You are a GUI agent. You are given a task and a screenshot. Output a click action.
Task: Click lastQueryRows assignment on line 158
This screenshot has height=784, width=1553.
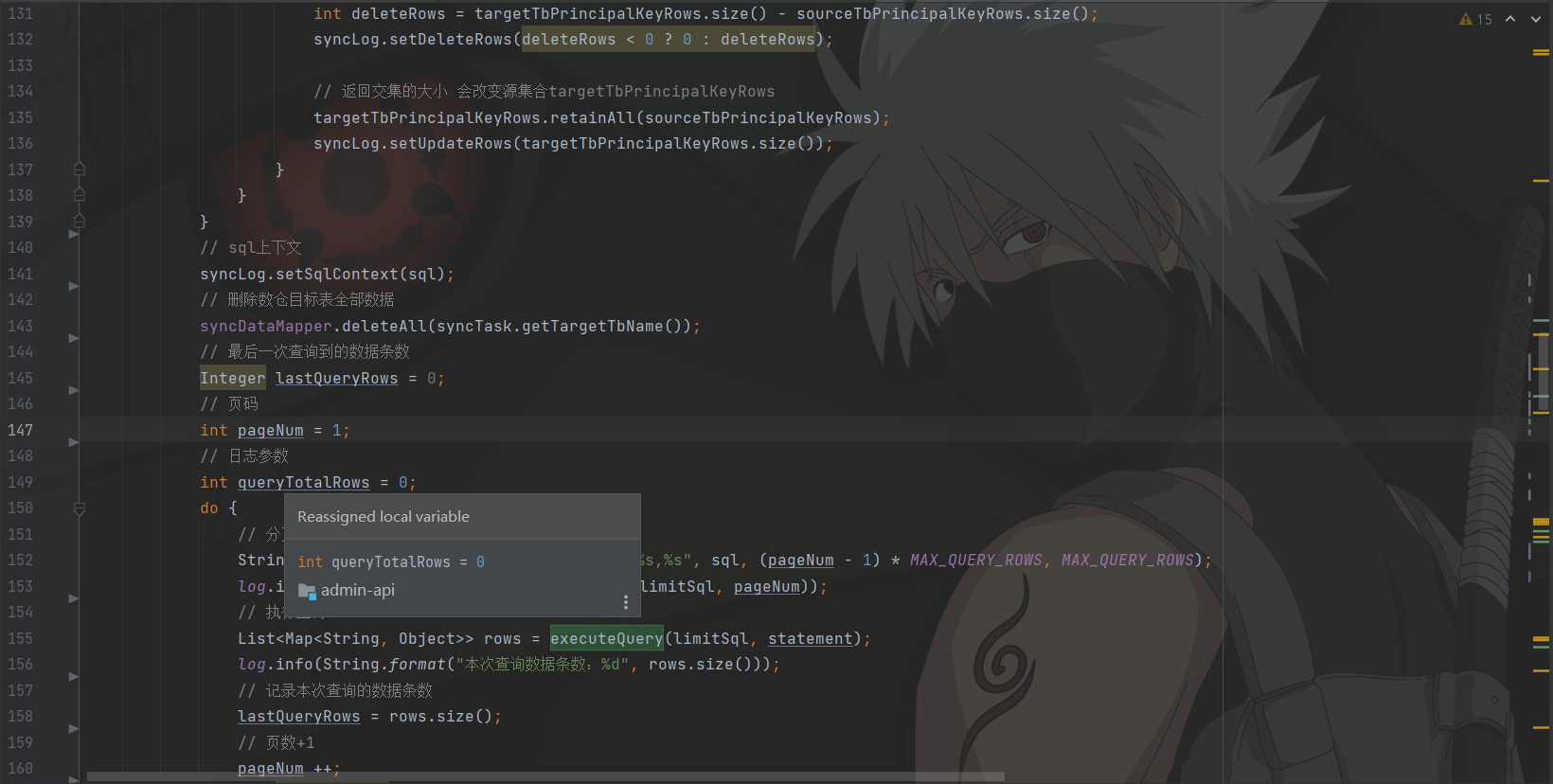click(x=299, y=716)
